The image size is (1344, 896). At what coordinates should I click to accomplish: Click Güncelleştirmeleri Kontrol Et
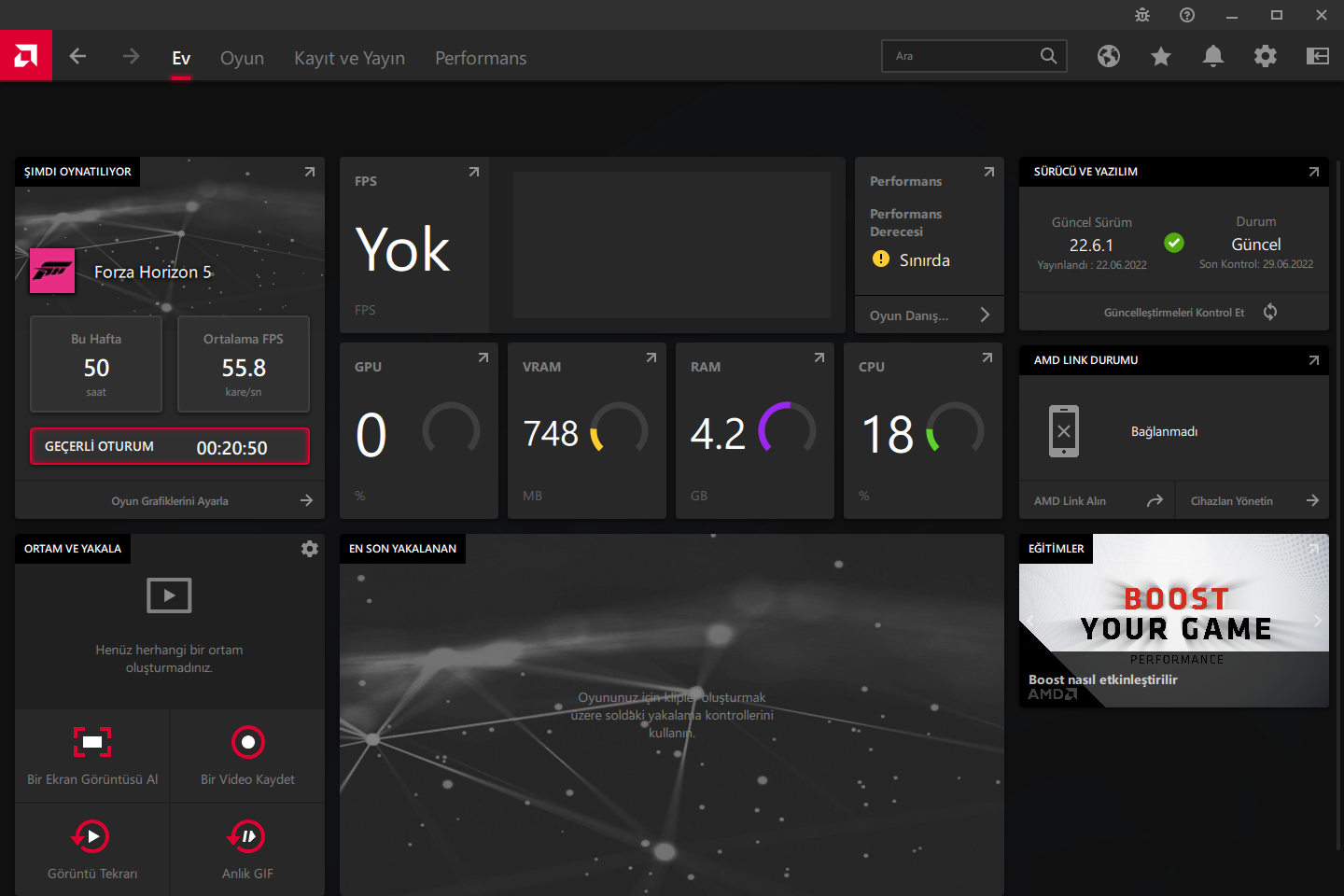coord(1174,313)
